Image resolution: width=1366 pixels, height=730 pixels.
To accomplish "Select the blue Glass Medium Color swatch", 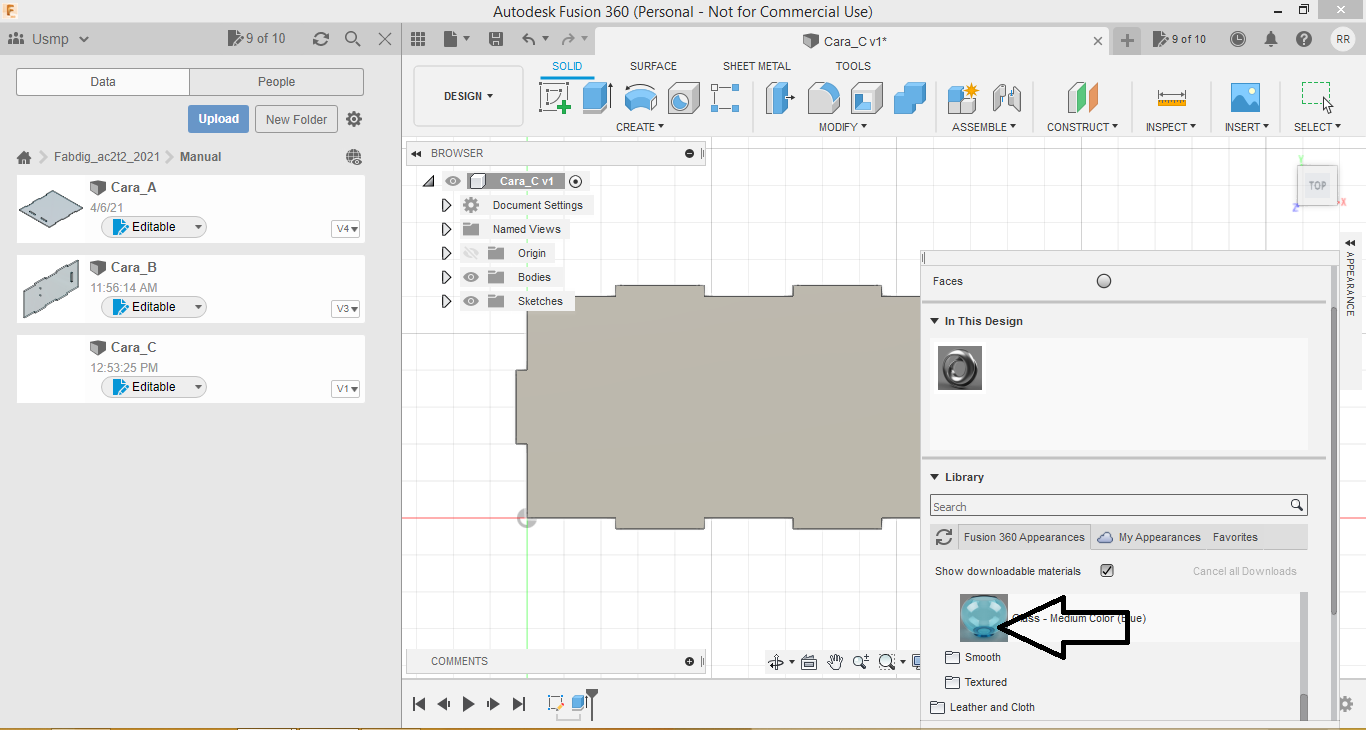I will (x=983, y=618).
